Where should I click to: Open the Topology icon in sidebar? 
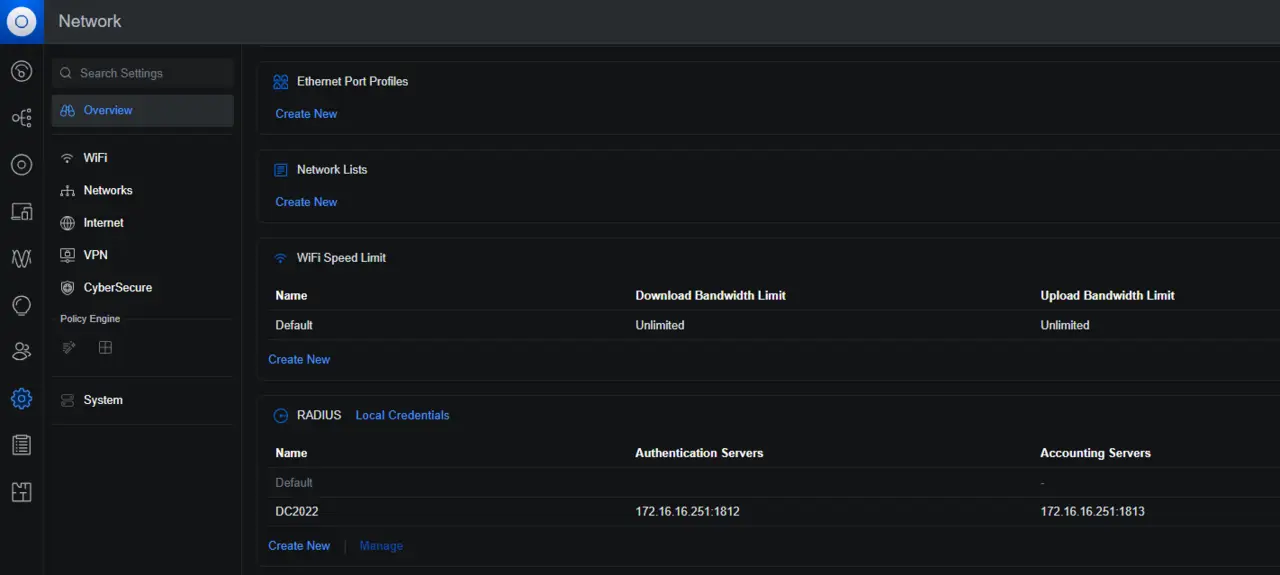tap(21, 119)
